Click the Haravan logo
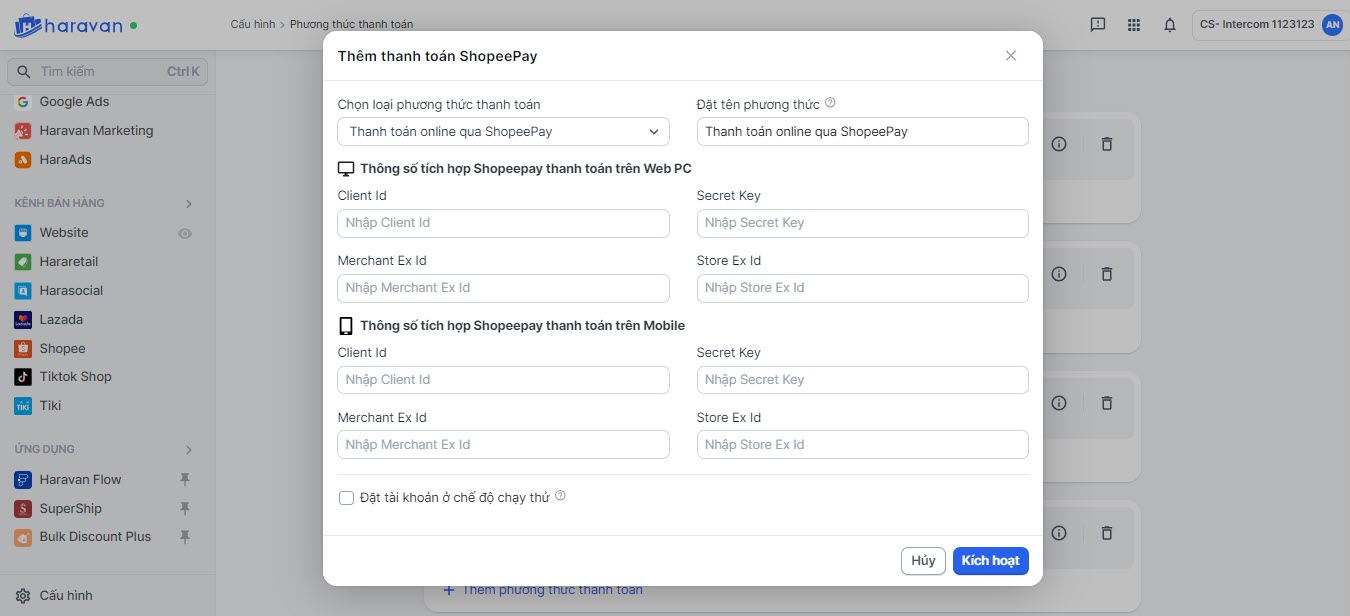This screenshot has height=616, width=1350. (x=69, y=25)
